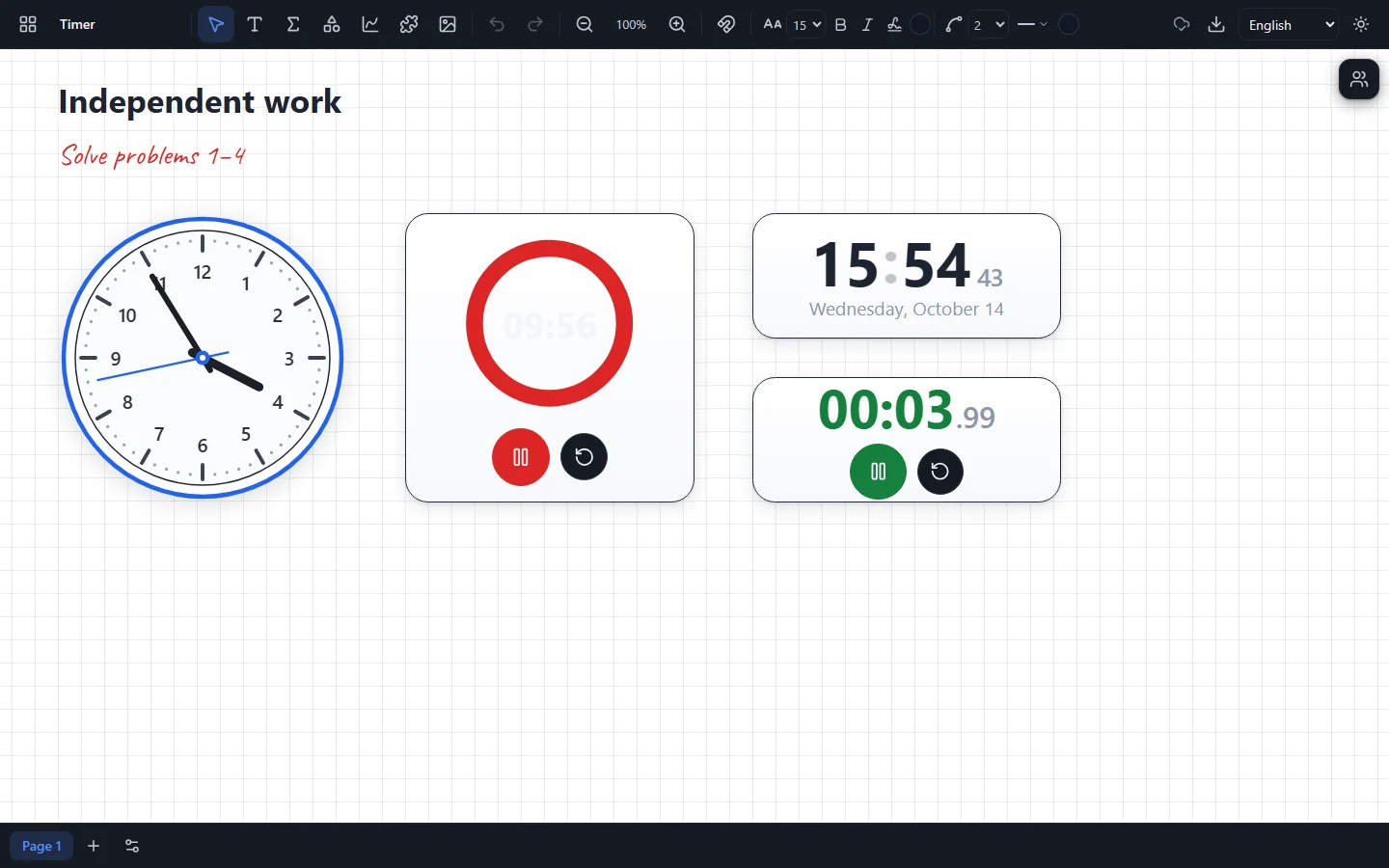Download the board with the export icon
Image resolution: width=1389 pixels, height=868 pixels.
1216,24
